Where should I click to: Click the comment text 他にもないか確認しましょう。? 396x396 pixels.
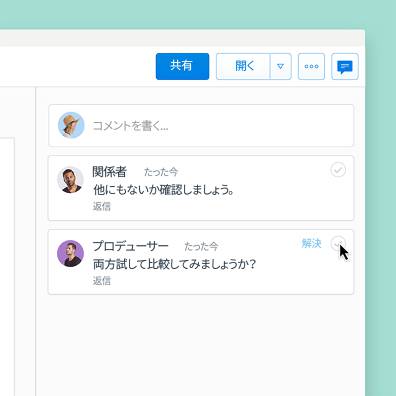click(x=163, y=190)
